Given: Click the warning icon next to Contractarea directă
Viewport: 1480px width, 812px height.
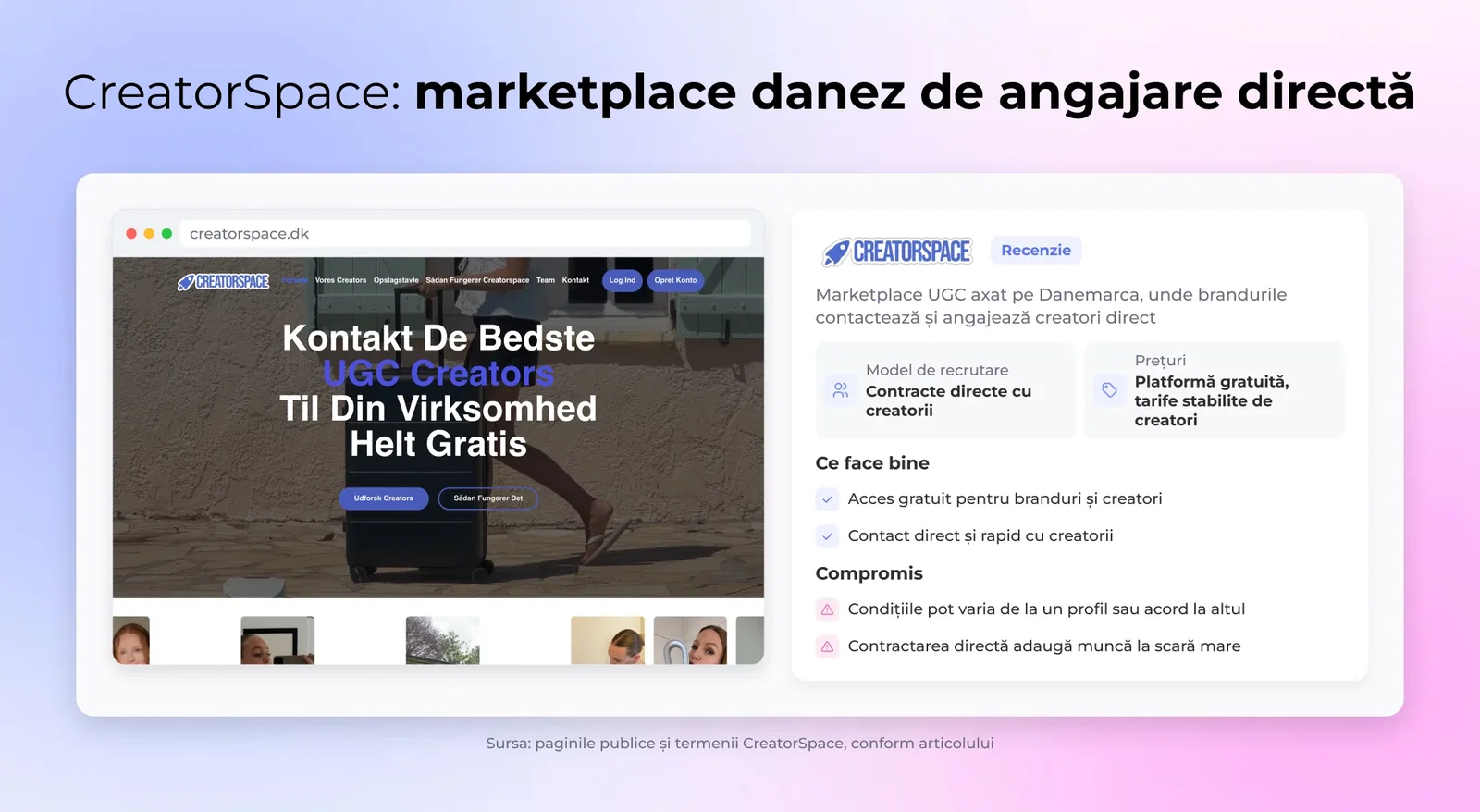Looking at the screenshot, I should pos(828,646).
